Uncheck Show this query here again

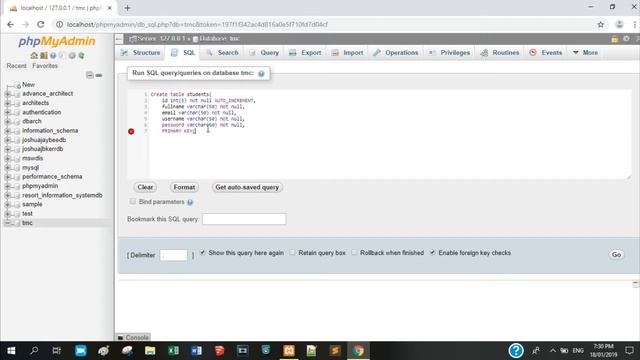(202, 253)
